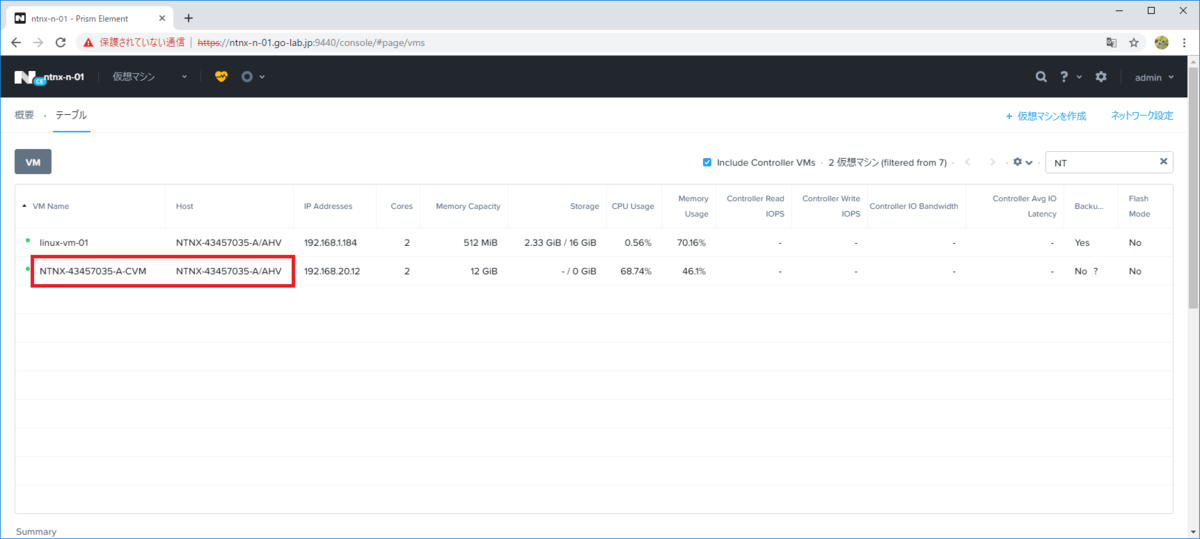Expand the 仮想マシン navigation dropdown
Image resolution: width=1200 pixels, height=539 pixels.
(148, 77)
